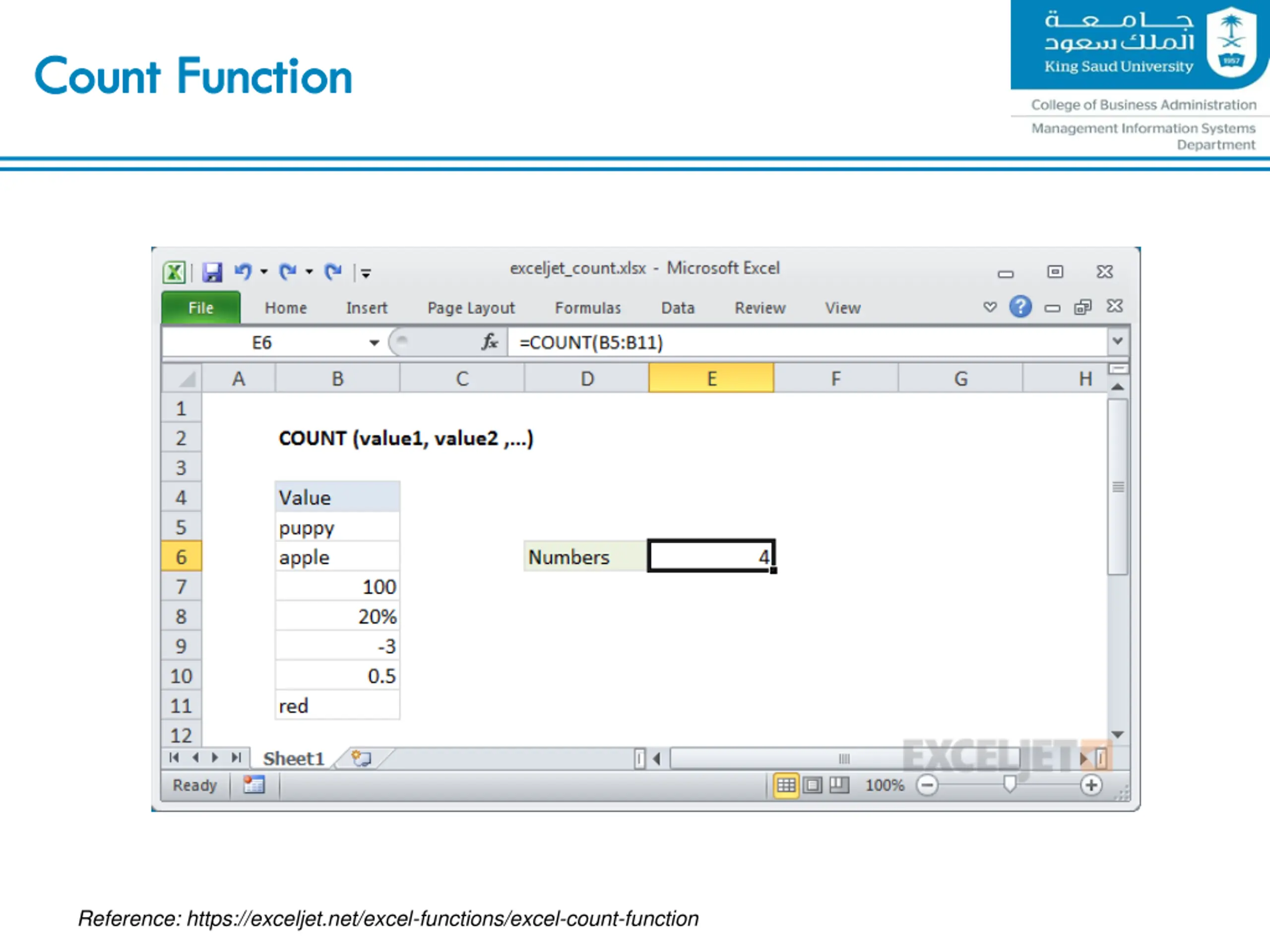Select the cell with value -3

click(x=338, y=646)
